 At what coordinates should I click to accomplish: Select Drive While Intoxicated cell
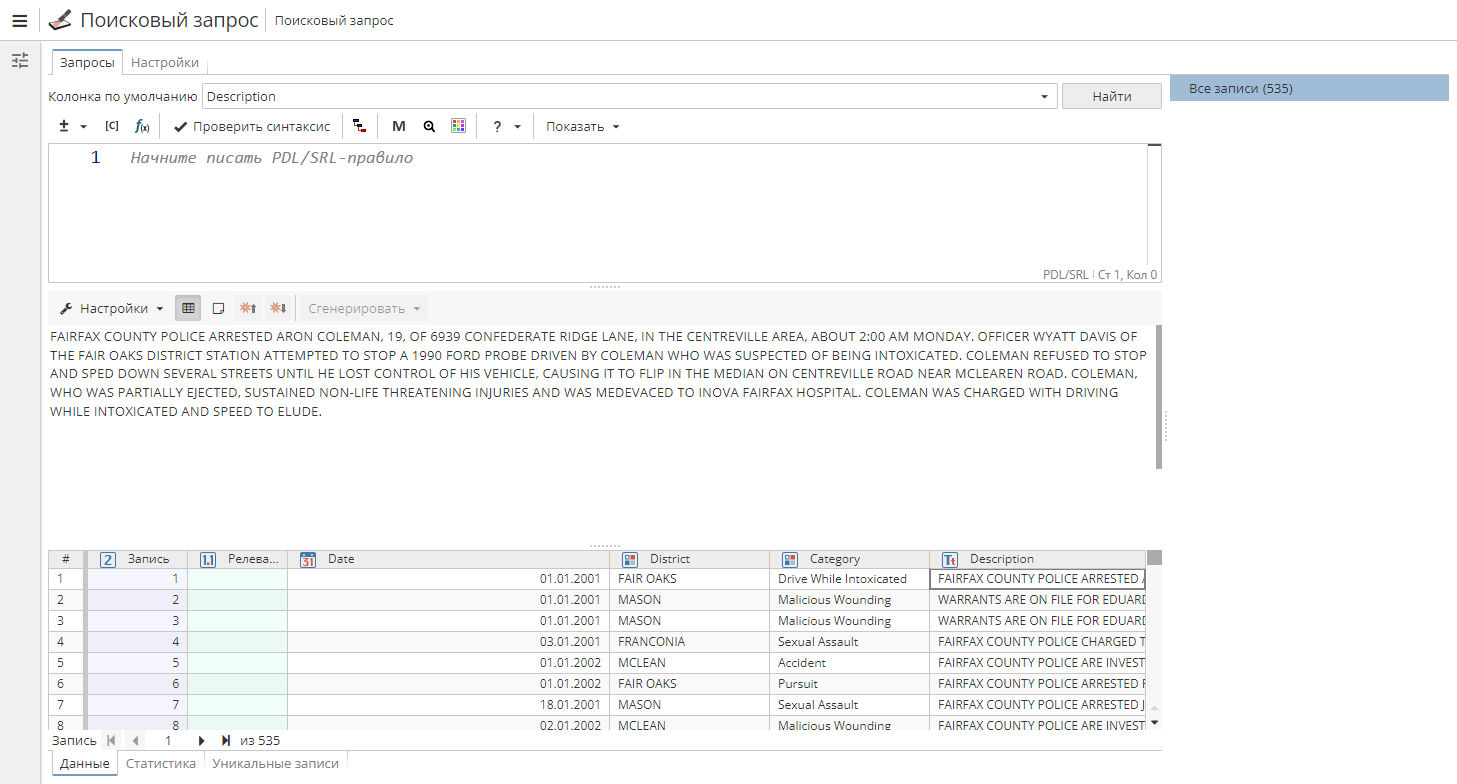tap(849, 579)
